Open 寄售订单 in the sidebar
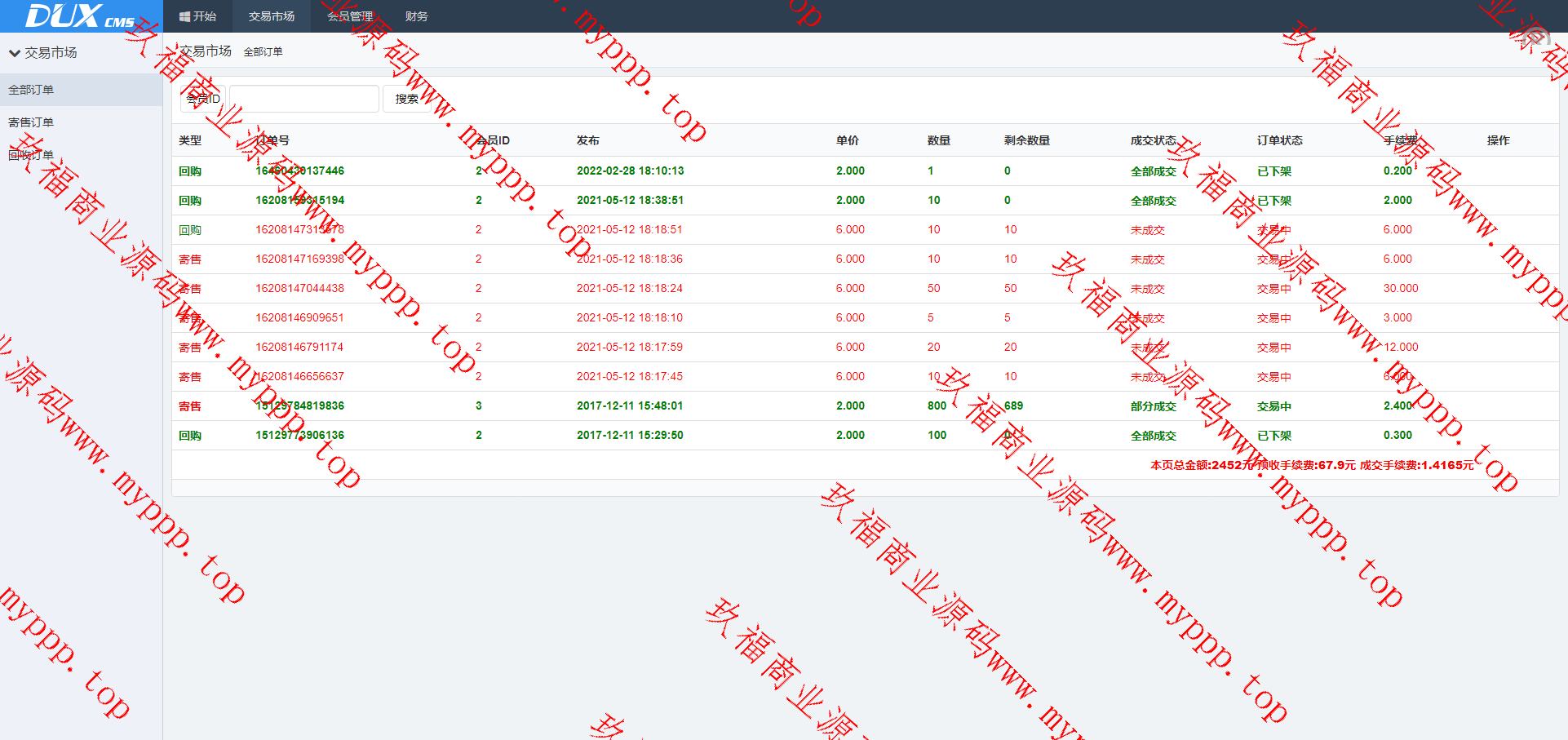The height and width of the screenshot is (740, 1568). pyautogui.click(x=31, y=122)
